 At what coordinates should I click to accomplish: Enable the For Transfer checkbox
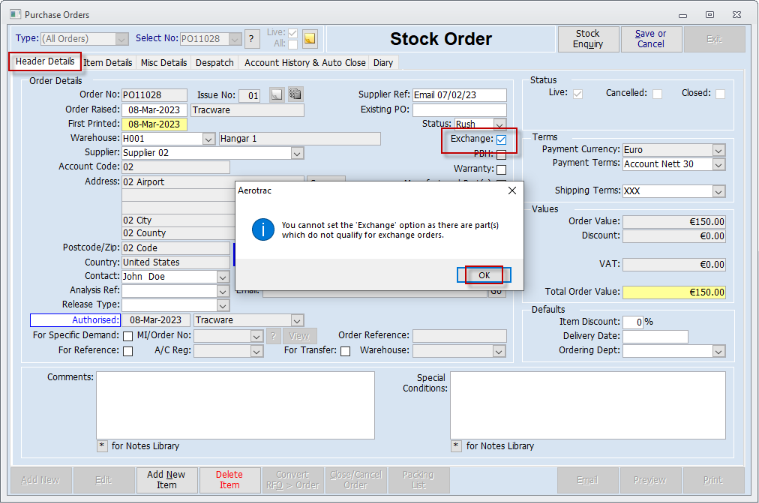click(345, 351)
